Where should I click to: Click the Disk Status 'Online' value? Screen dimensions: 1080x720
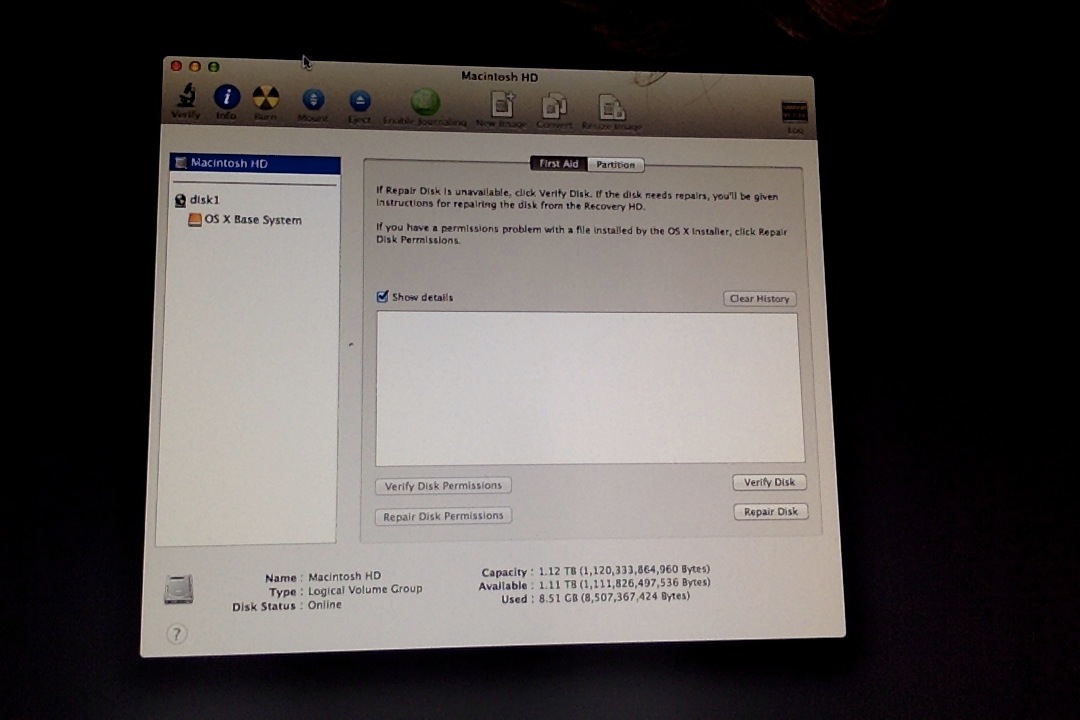click(x=324, y=605)
